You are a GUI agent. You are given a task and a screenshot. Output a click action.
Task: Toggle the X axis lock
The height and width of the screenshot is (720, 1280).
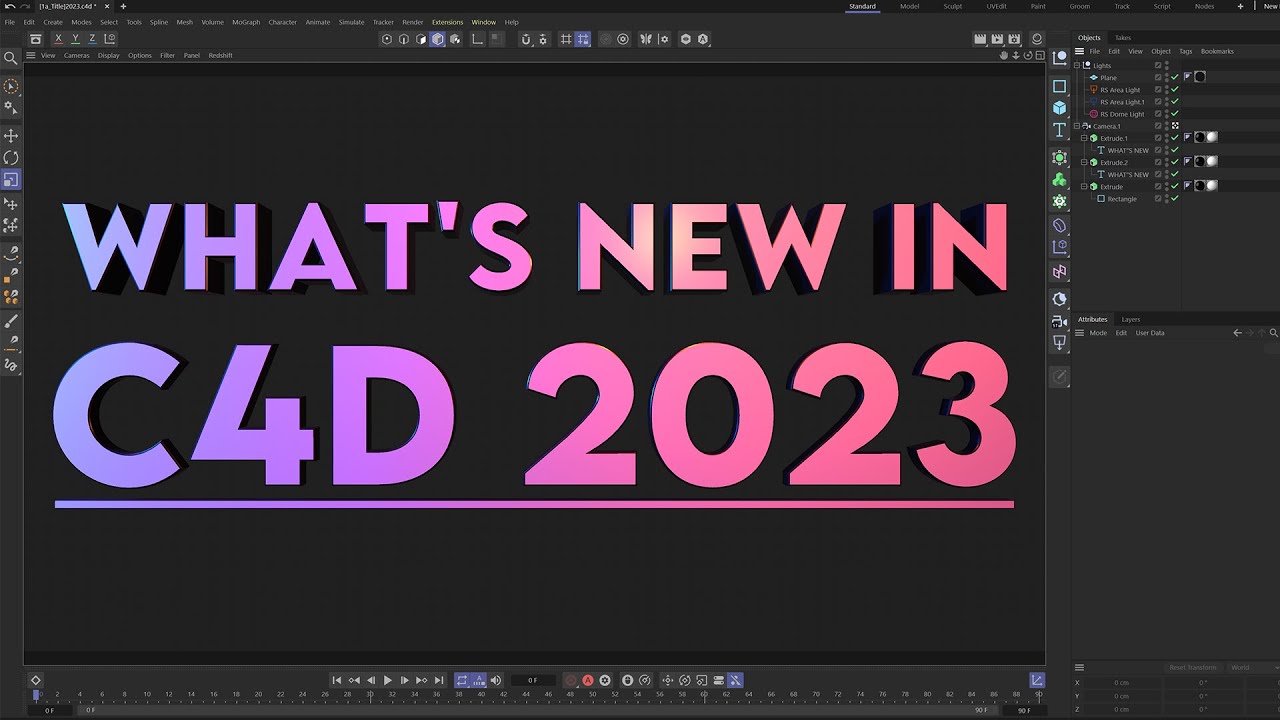58,39
